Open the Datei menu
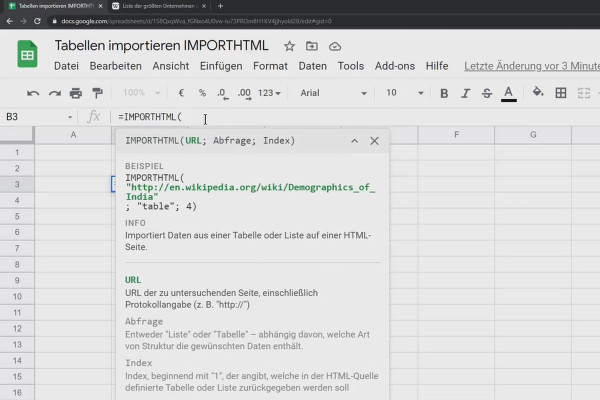Screen dimensions: 600x400 (x=66, y=66)
